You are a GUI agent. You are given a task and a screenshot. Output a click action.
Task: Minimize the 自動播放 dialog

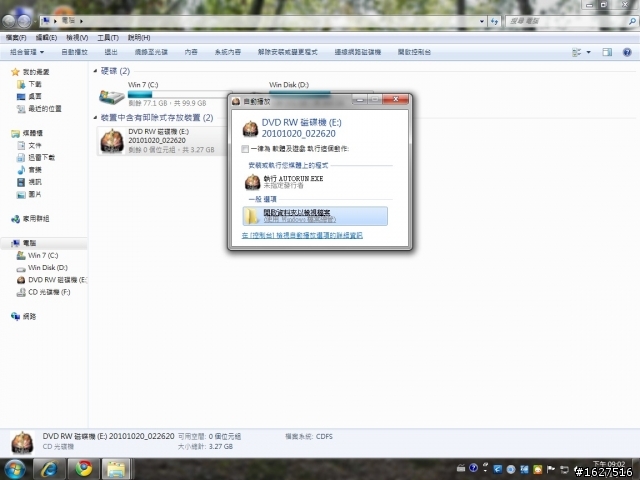(359, 99)
